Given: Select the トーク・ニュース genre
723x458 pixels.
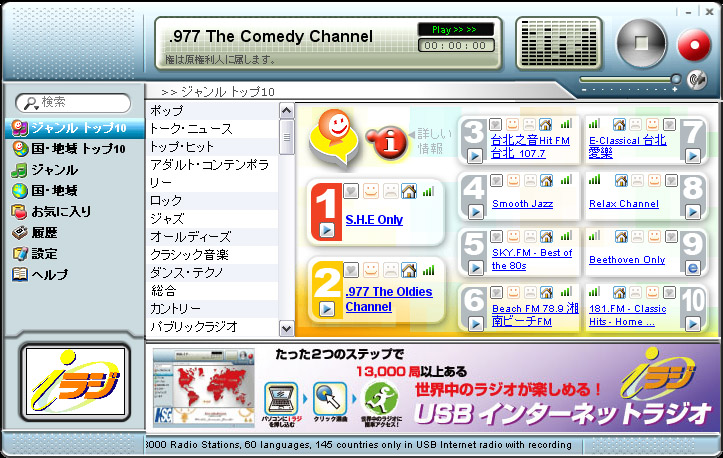Looking at the screenshot, I should click(x=213, y=129).
